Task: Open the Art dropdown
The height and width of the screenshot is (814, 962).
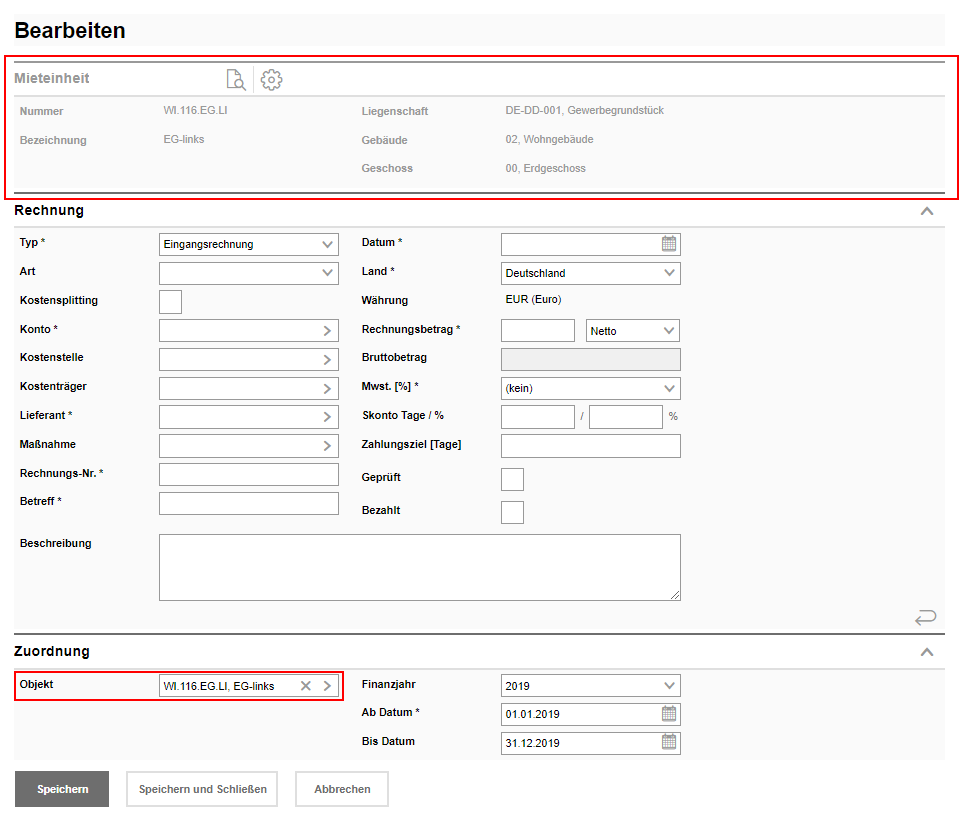Action: click(248, 273)
